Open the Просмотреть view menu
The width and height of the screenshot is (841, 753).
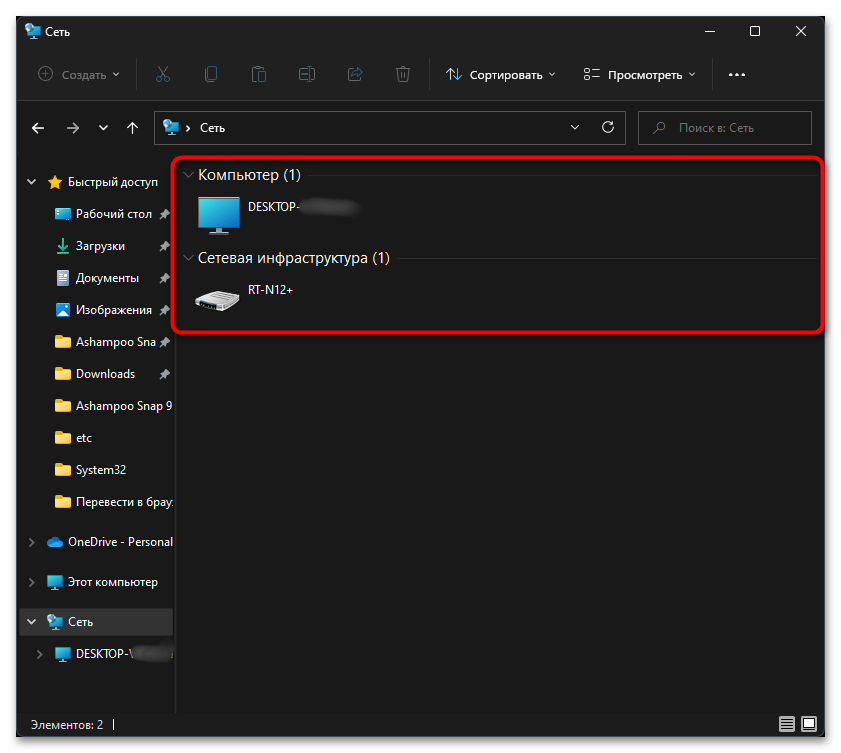(x=639, y=75)
